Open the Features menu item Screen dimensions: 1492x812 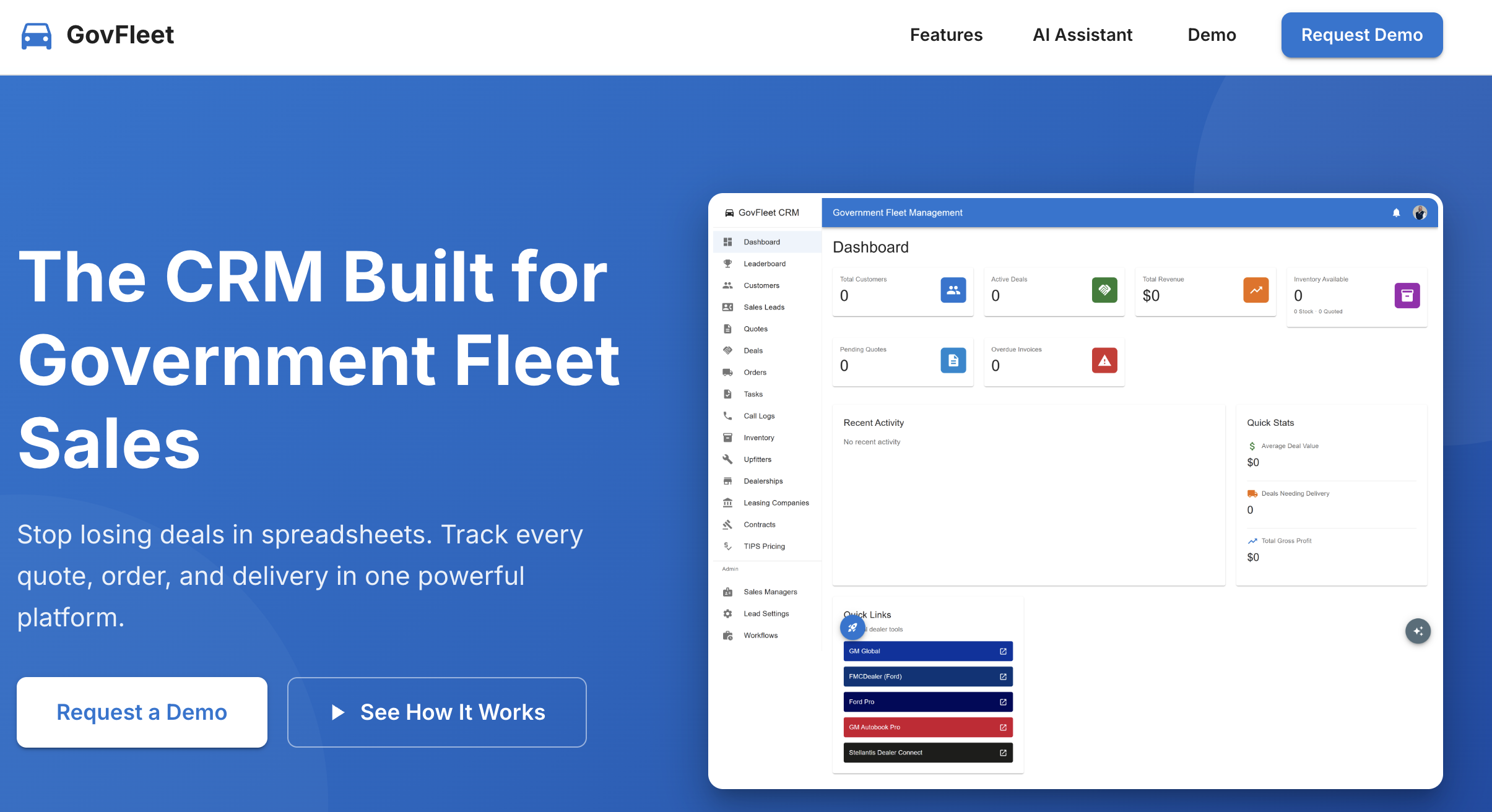coord(947,35)
